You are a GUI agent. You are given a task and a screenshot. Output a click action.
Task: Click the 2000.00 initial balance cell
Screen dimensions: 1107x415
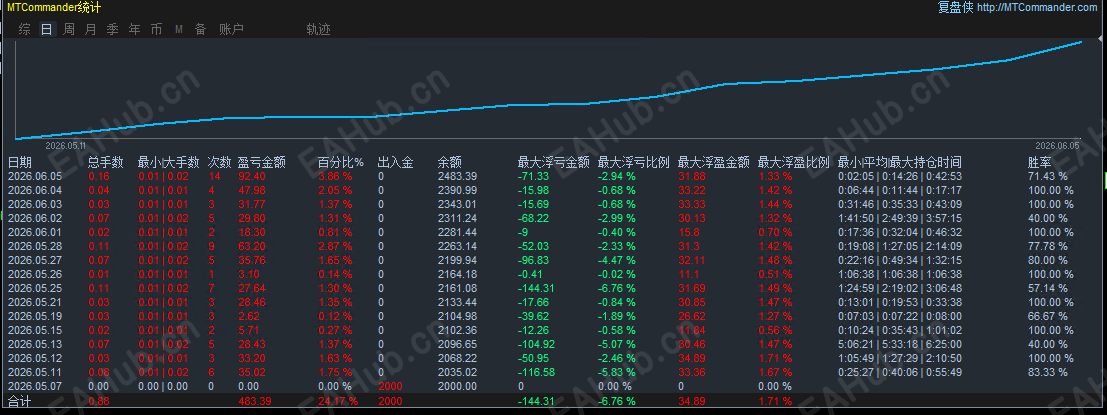tap(459, 386)
